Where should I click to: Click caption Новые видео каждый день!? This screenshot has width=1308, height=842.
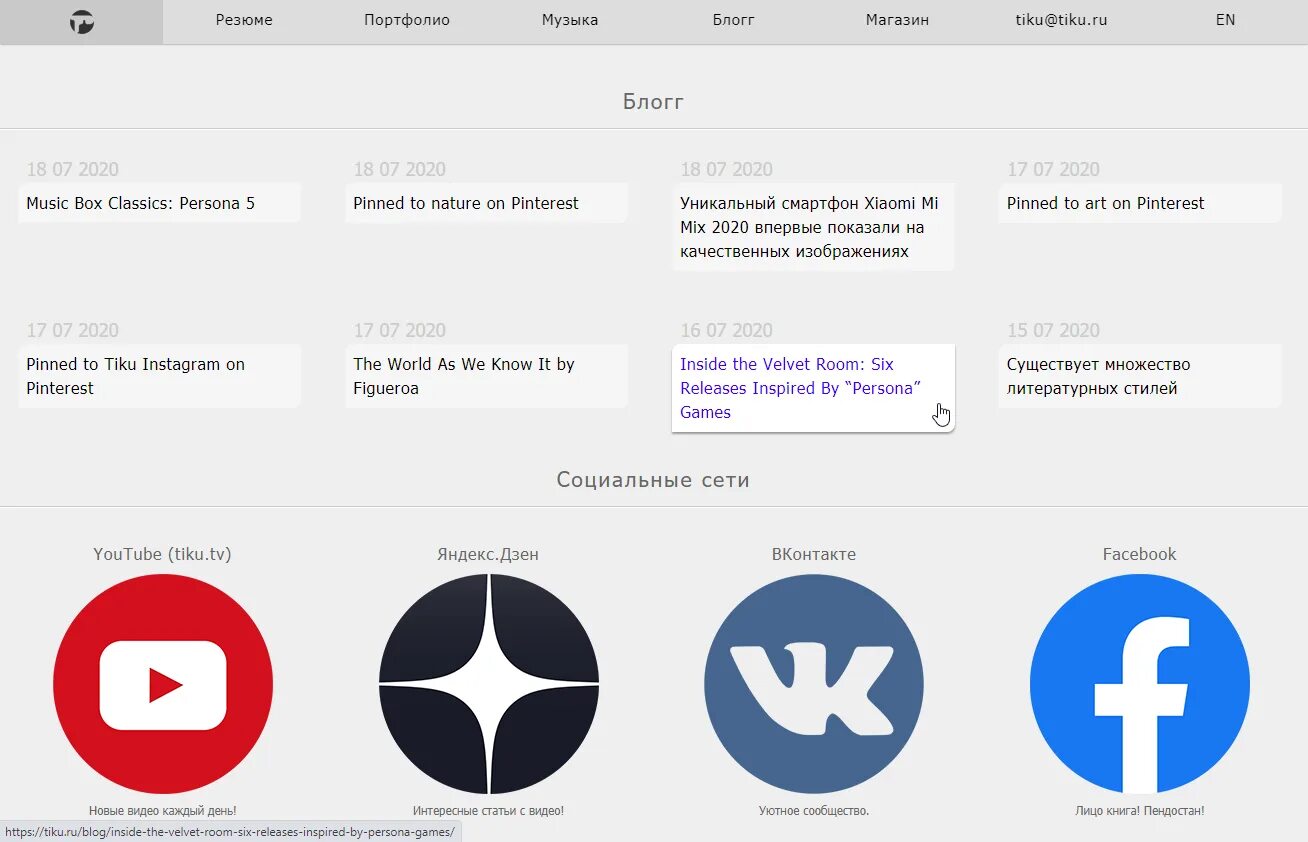[x=163, y=811]
